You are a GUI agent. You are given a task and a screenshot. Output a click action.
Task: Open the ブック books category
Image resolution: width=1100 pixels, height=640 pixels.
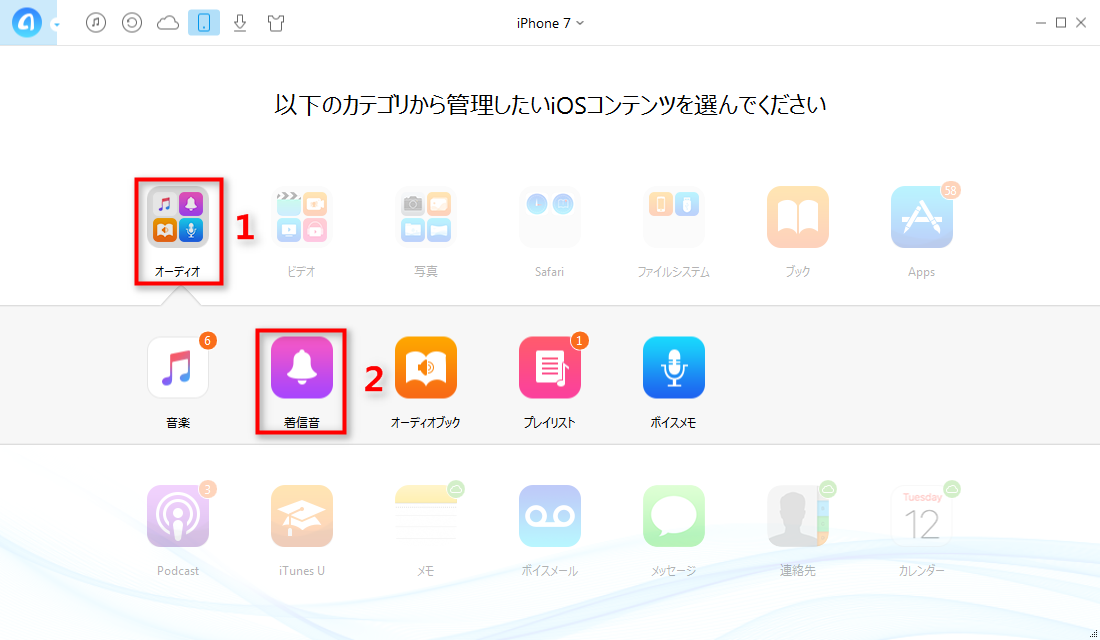[798, 217]
